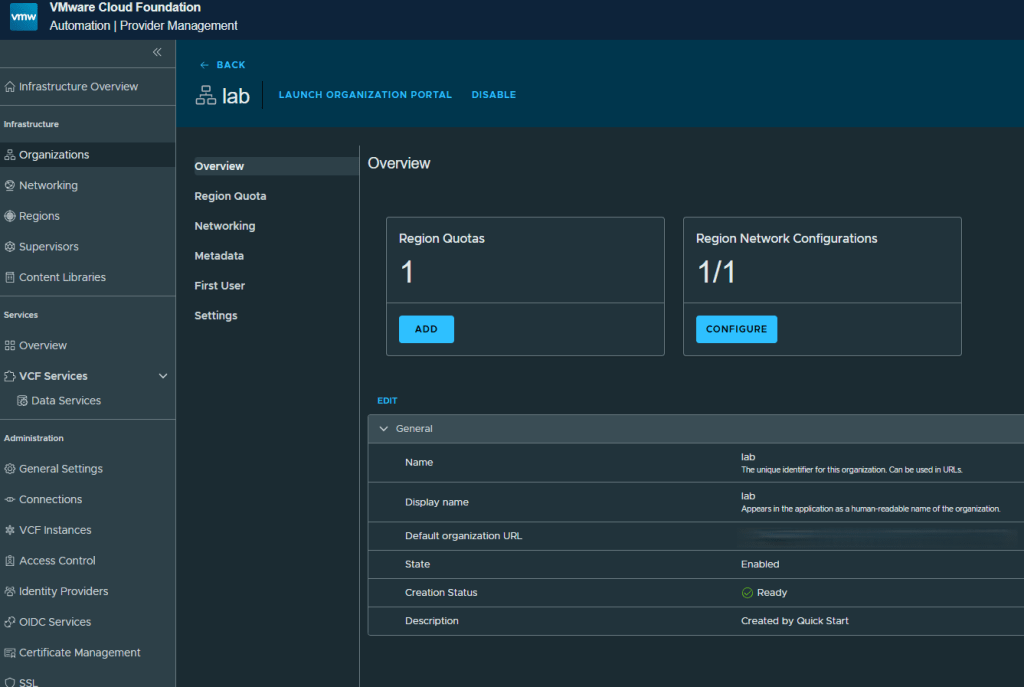Collapse the VCF Services section chevron

point(163,376)
